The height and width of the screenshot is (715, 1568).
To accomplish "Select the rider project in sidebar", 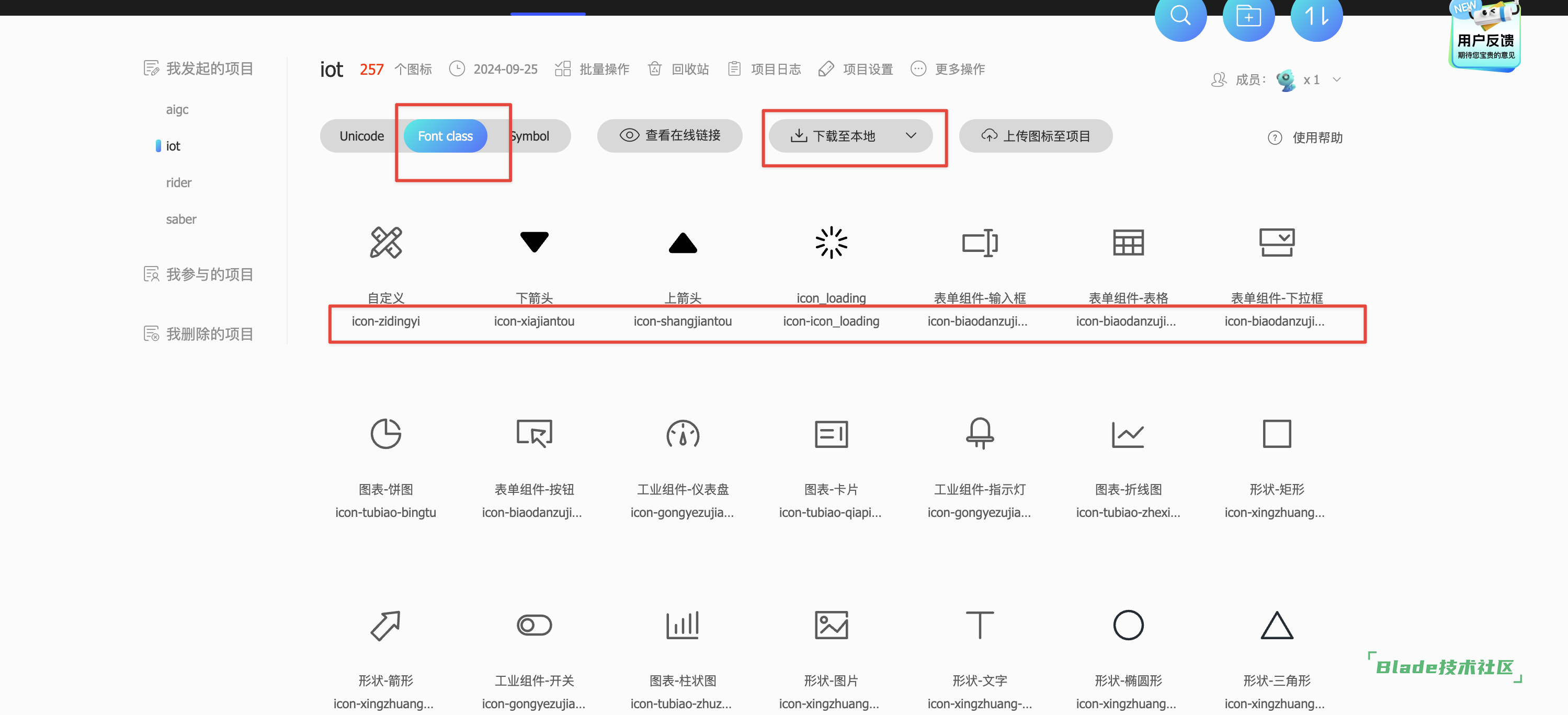I will coord(178,182).
